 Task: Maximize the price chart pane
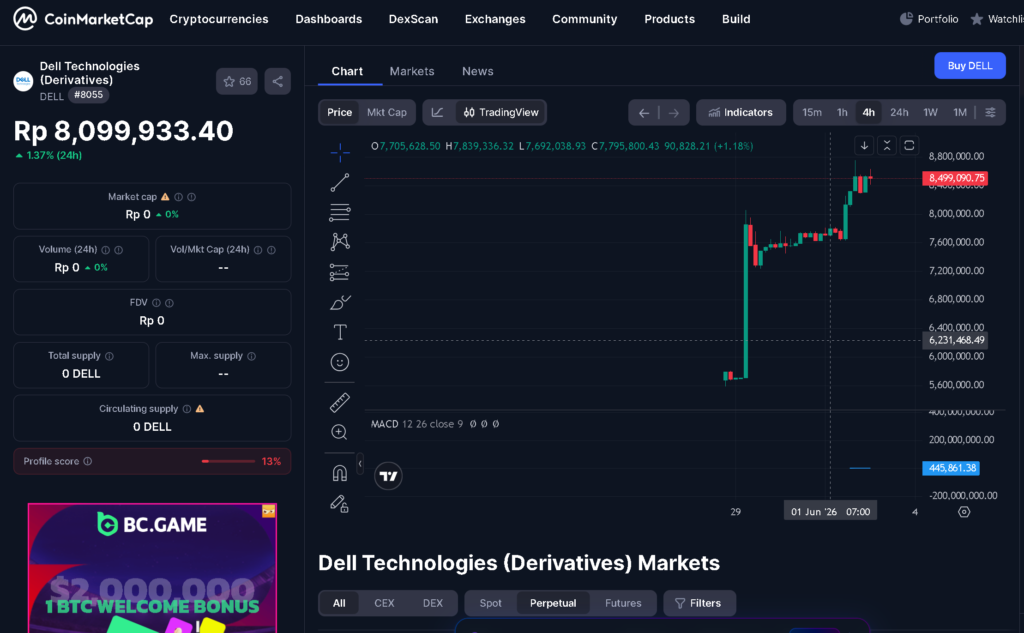(909, 145)
